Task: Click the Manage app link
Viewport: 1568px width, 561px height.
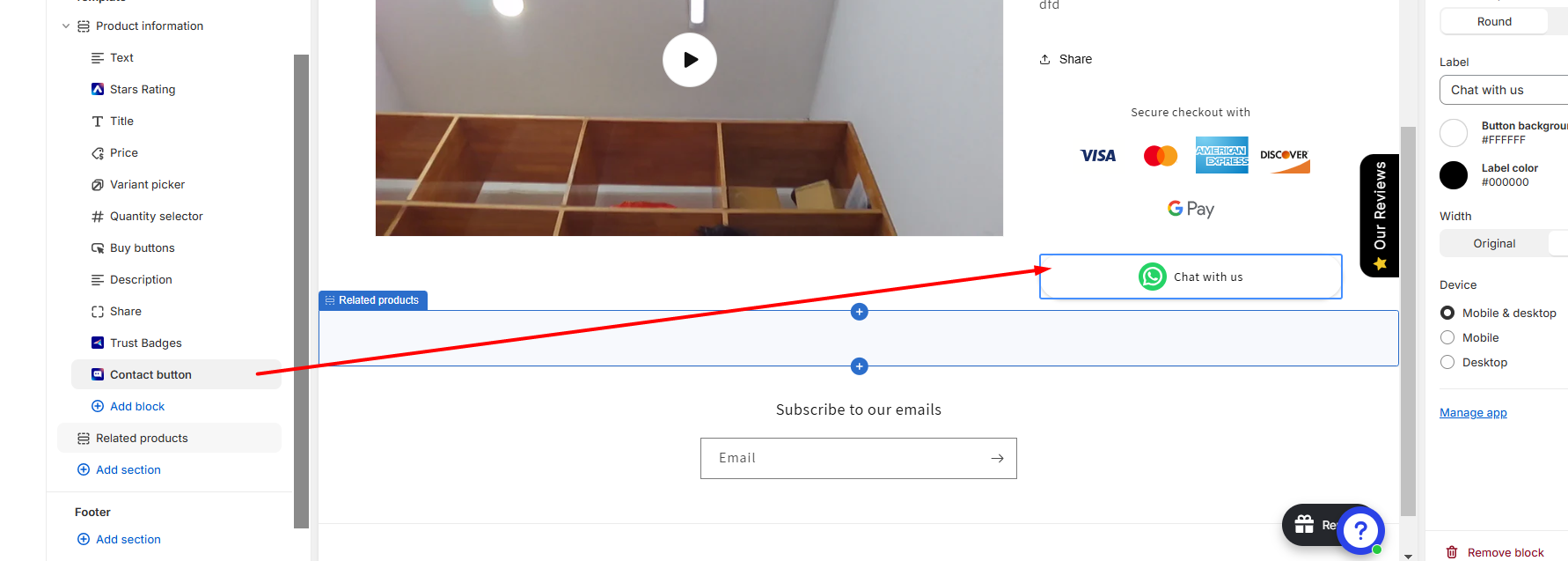Action: pyautogui.click(x=1473, y=412)
